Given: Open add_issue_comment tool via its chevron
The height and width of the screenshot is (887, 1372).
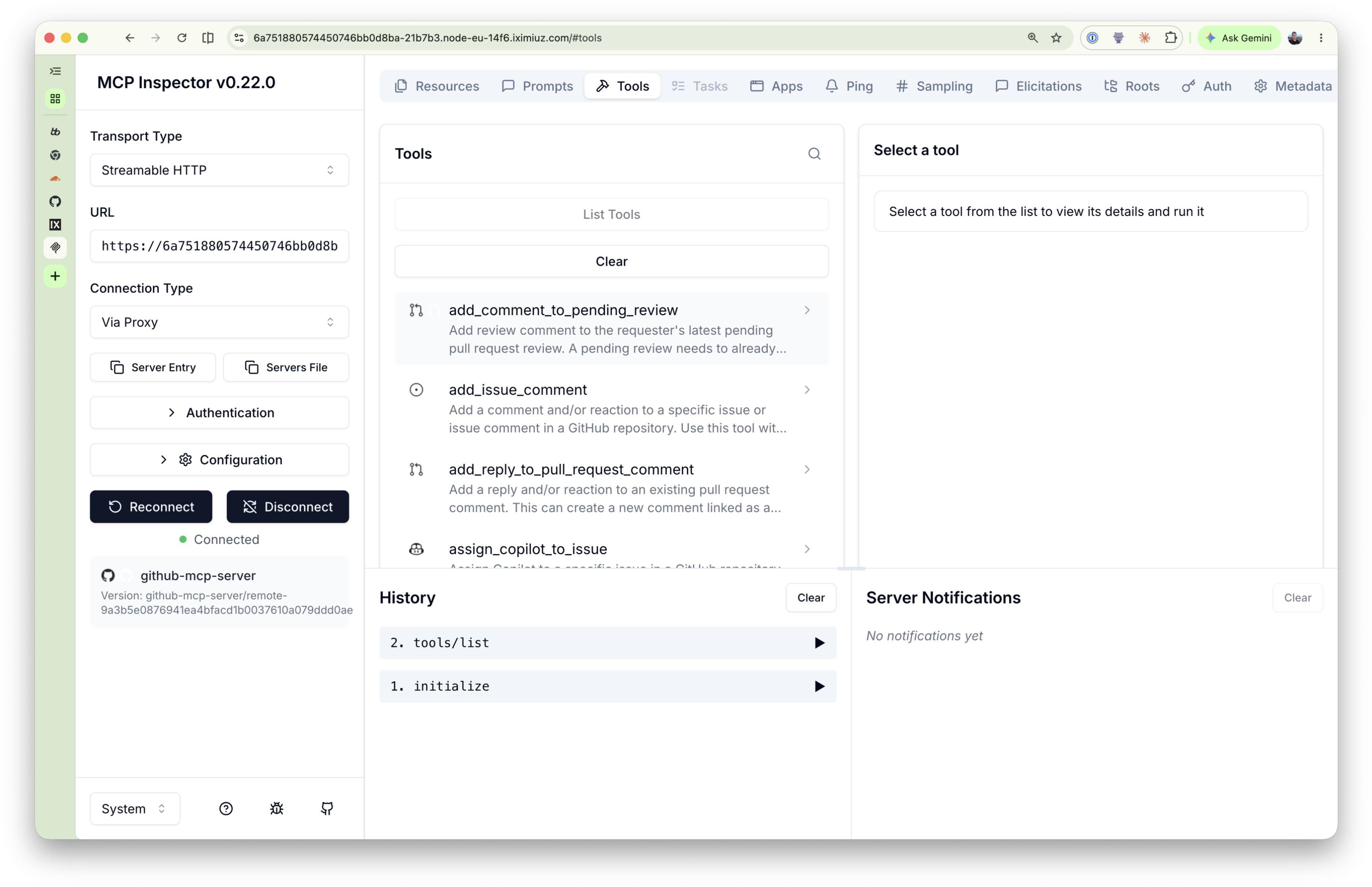Looking at the screenshot, I should pos(806,390).
